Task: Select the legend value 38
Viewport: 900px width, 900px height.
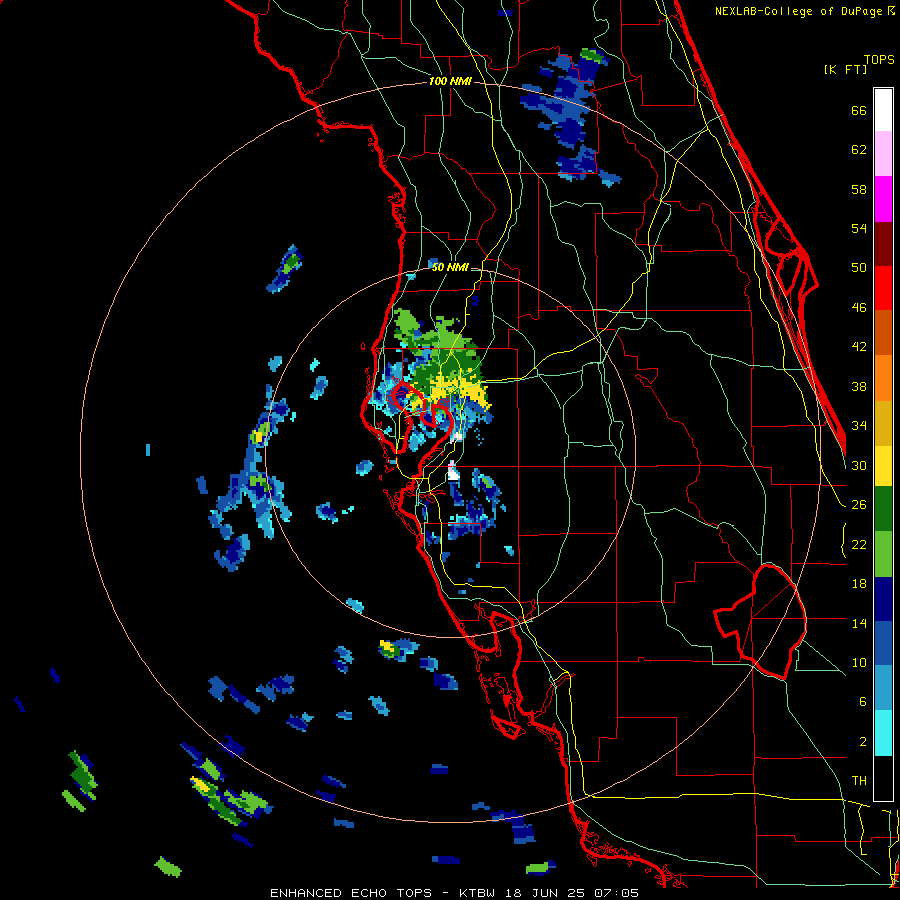Action: pyautogui.click(x=859, y=387)
